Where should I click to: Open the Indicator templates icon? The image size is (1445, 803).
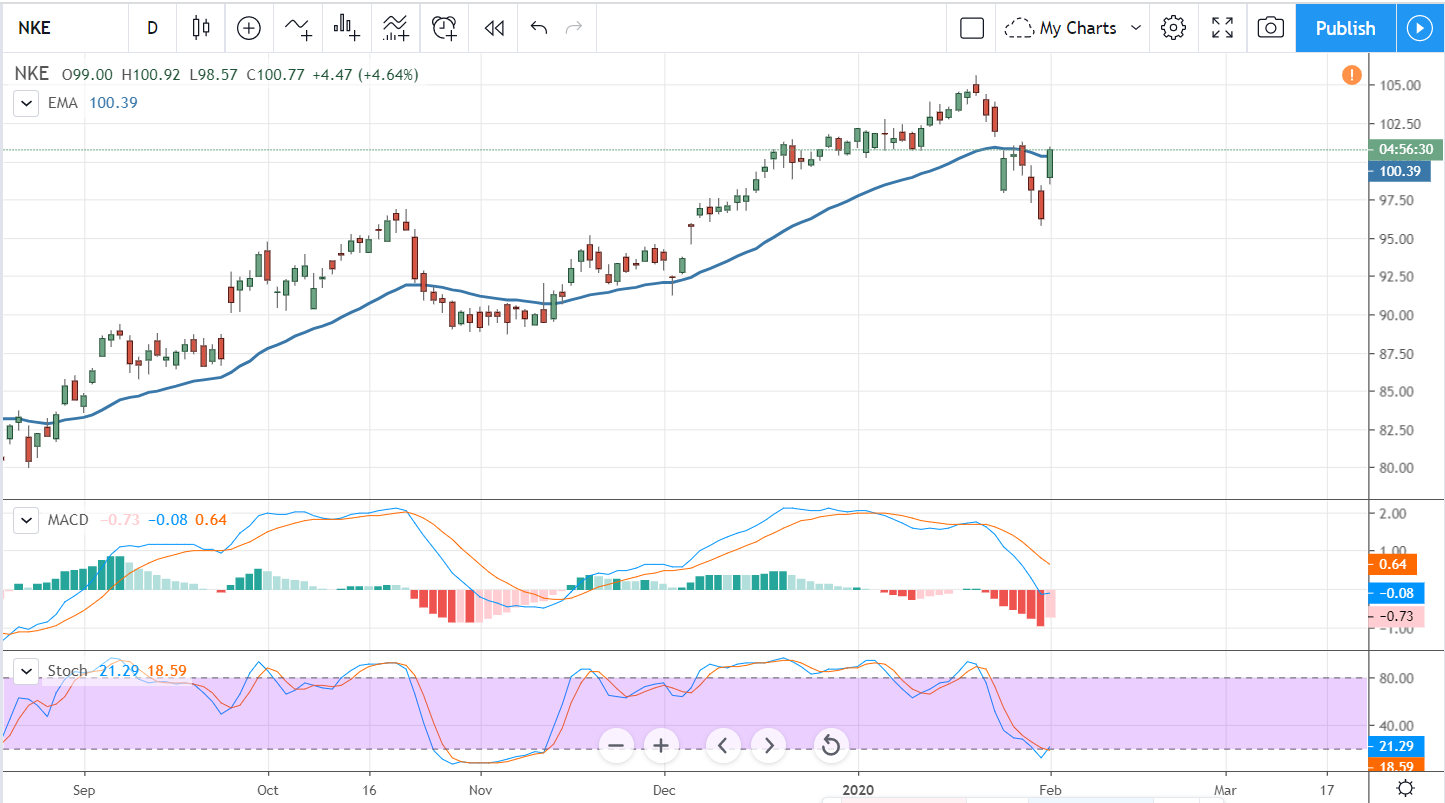pyautogui.click(x=396, y=28)
